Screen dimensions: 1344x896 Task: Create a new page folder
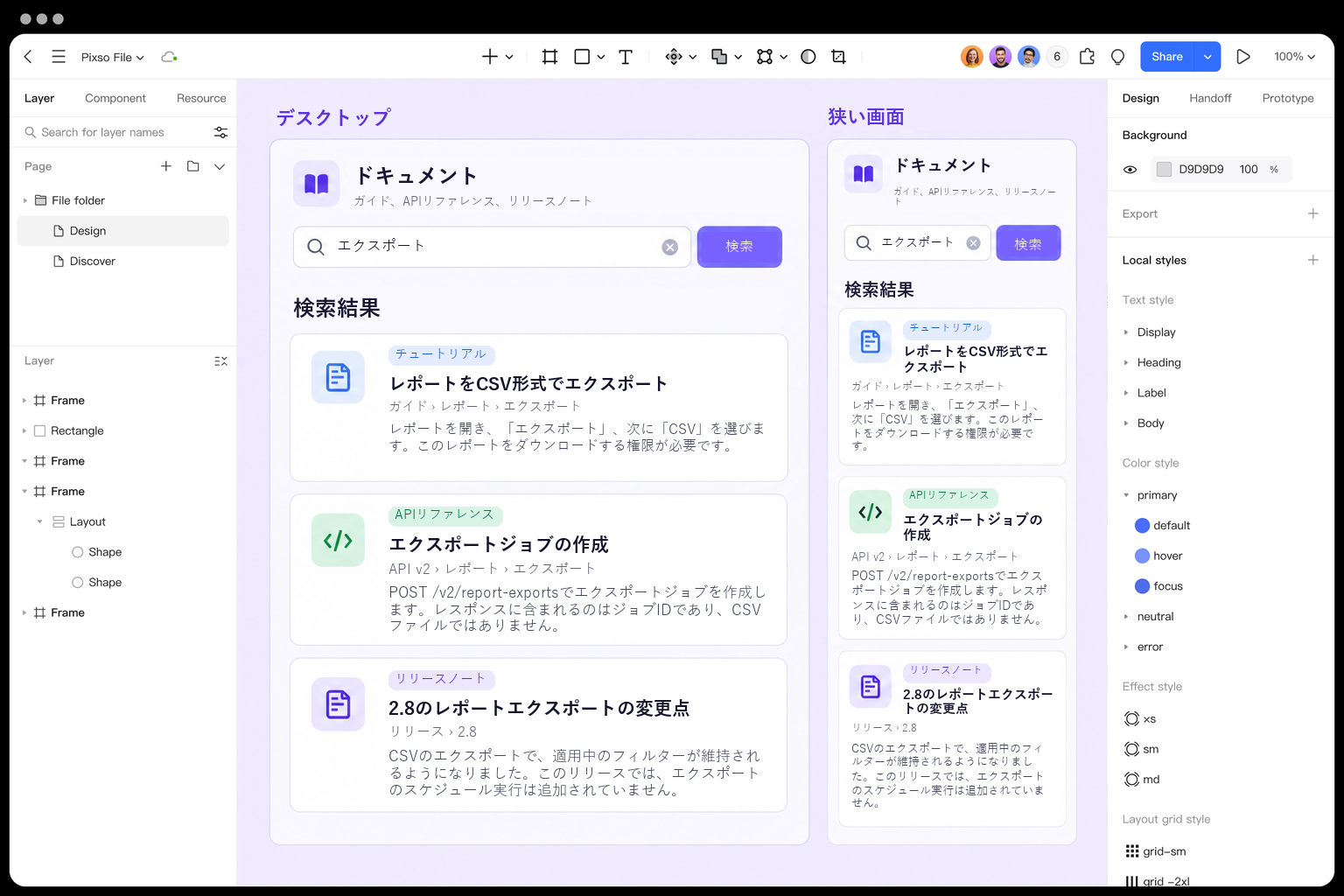coord(193,166)
